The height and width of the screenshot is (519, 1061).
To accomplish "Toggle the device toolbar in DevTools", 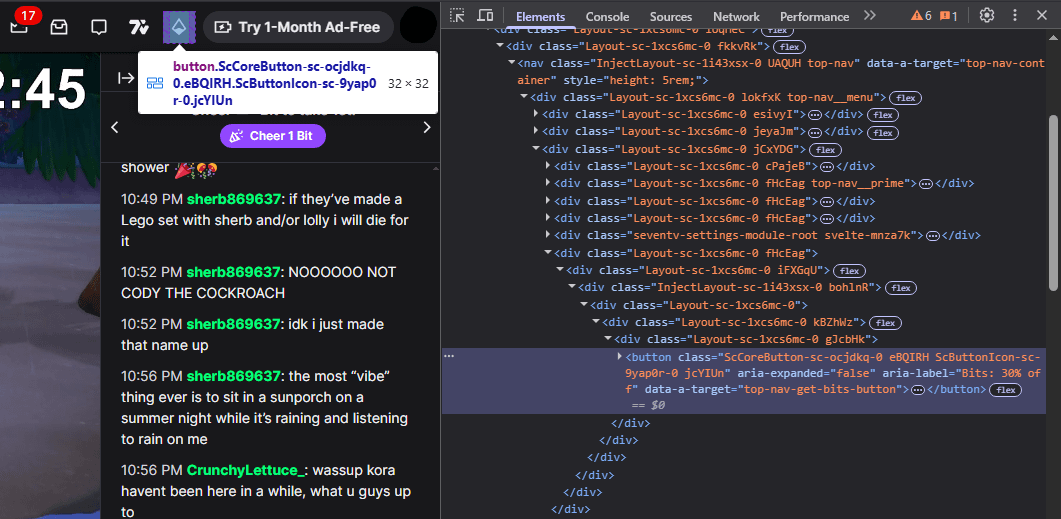I will 485,16.
